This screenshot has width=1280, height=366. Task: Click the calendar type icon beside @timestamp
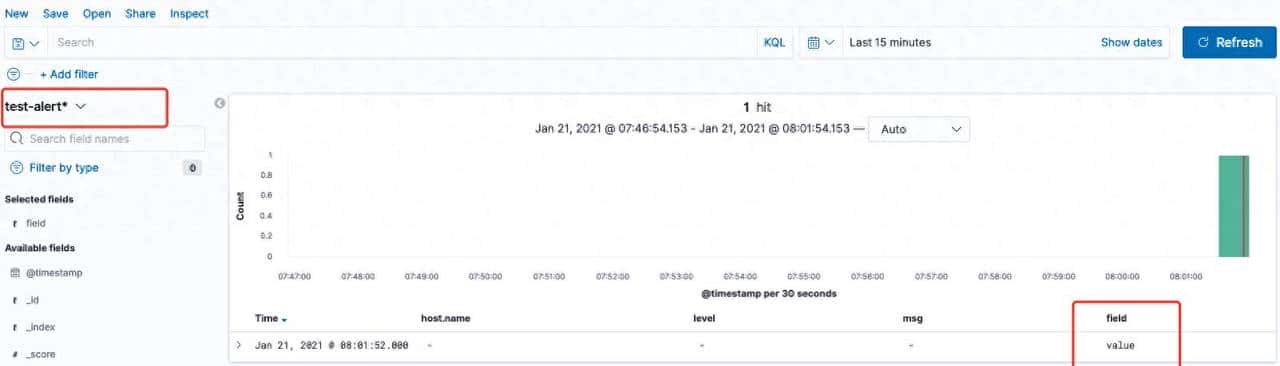coord(15,273)
